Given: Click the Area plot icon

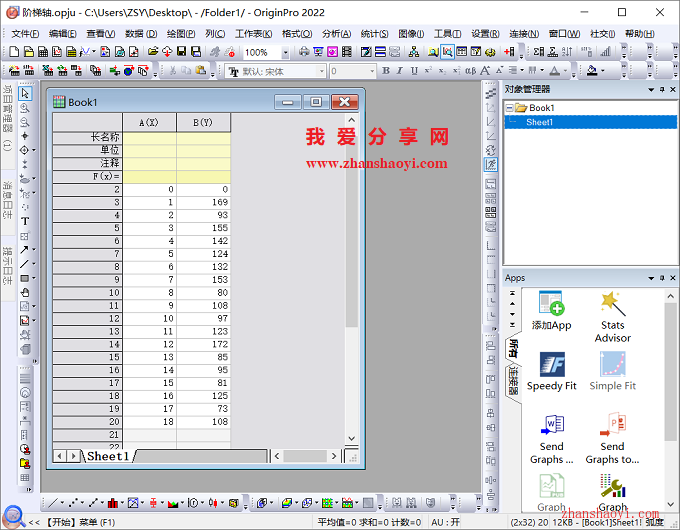Looking at the screenshot, I should 173,503.
